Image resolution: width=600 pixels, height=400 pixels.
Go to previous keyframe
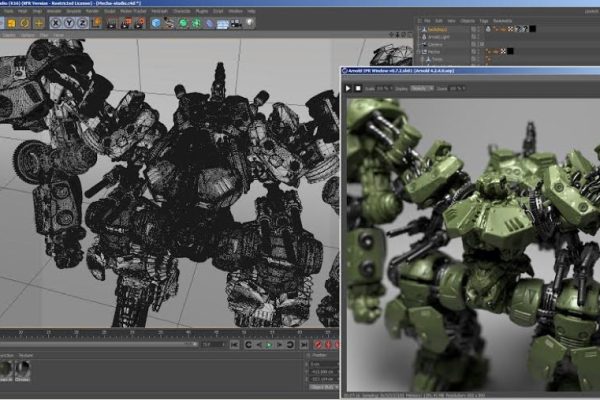tap(248, 345)
